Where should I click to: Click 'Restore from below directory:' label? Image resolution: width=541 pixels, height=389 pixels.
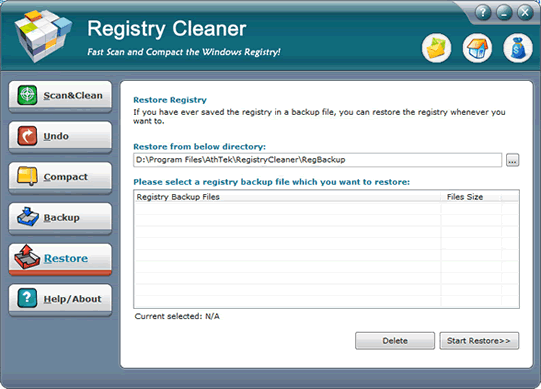(199, 147)
